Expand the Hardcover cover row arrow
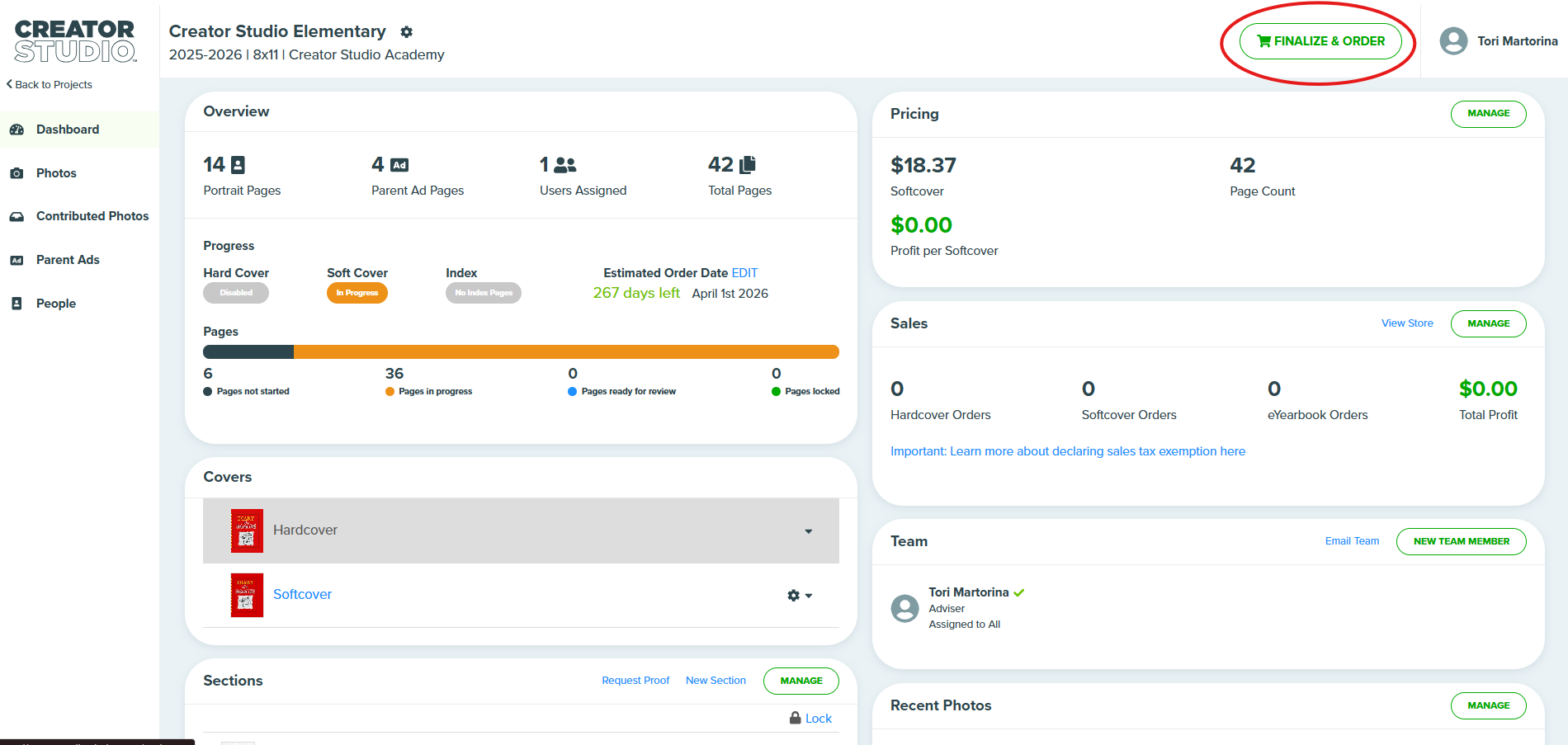1568x745 pixels. pyautogui.click(x=809, y=531)
